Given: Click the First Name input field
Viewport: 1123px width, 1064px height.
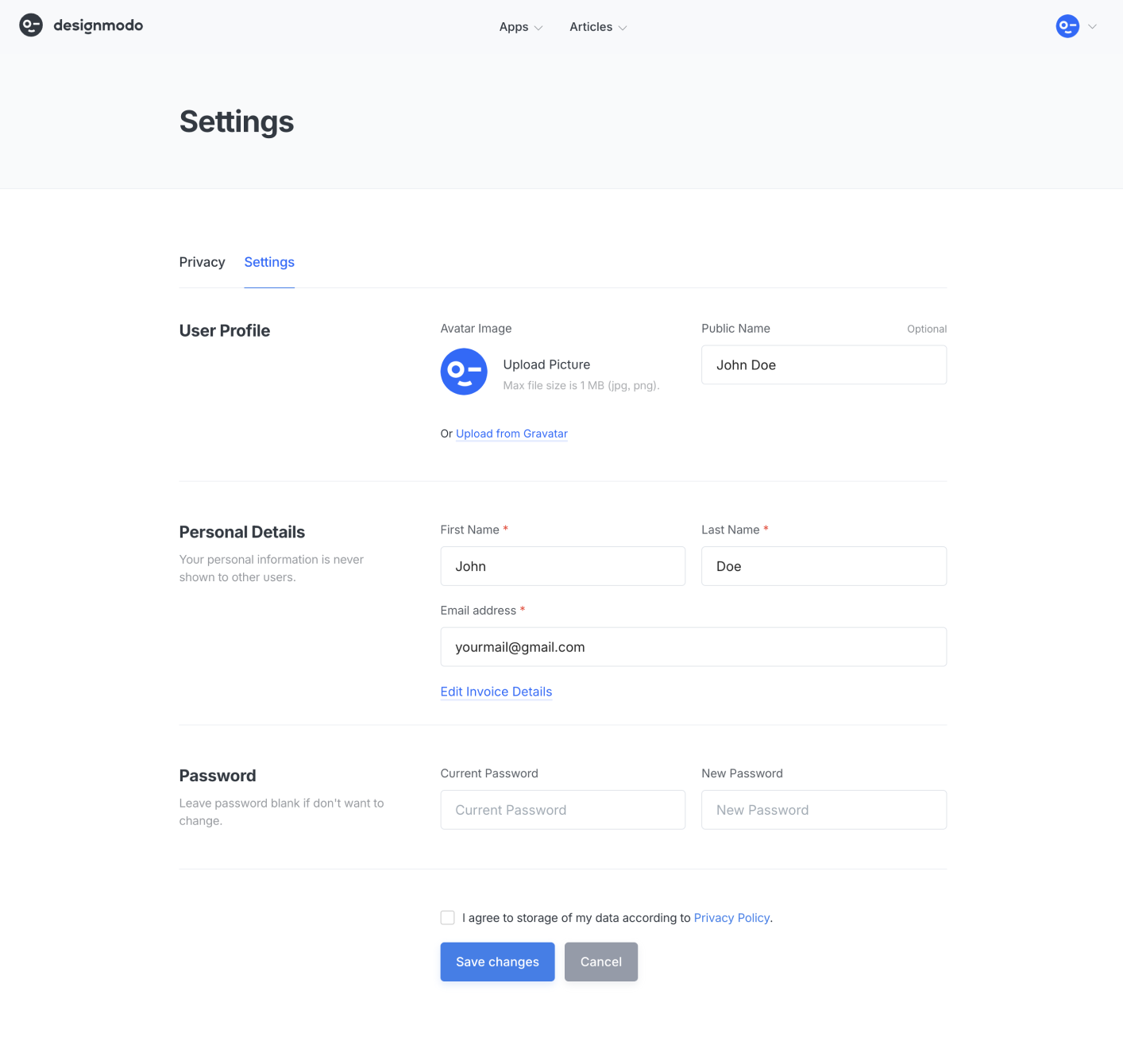Looking at the screenshot, I should pos(563,566).
